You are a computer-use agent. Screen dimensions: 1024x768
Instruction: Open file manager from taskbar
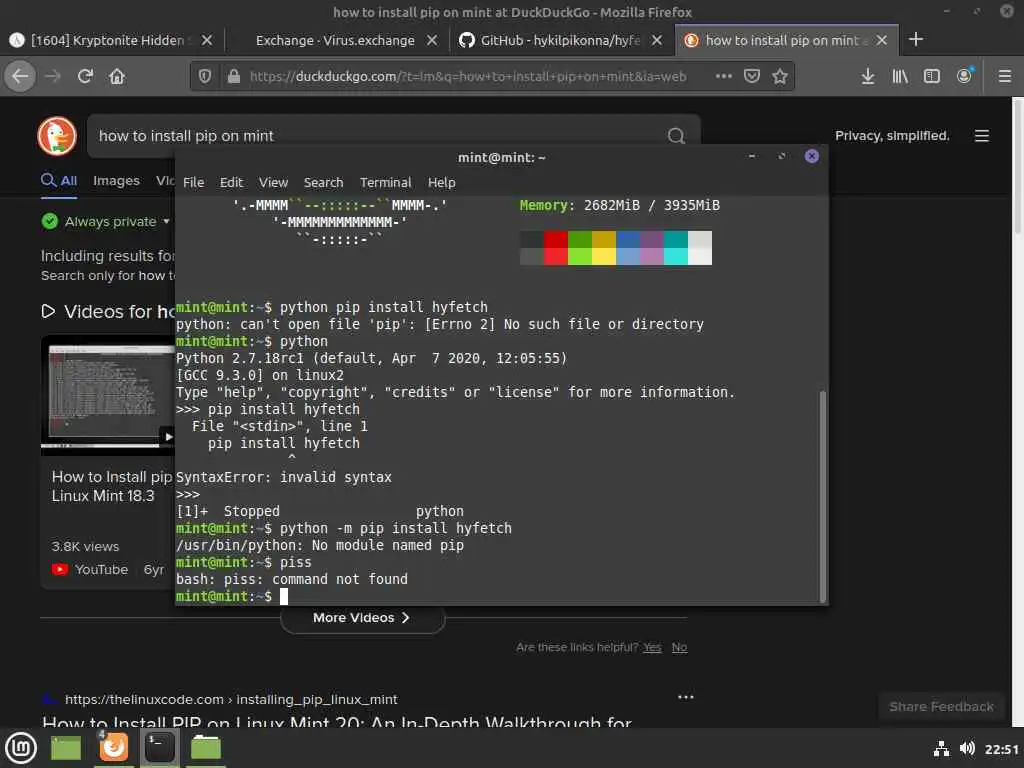206,748
